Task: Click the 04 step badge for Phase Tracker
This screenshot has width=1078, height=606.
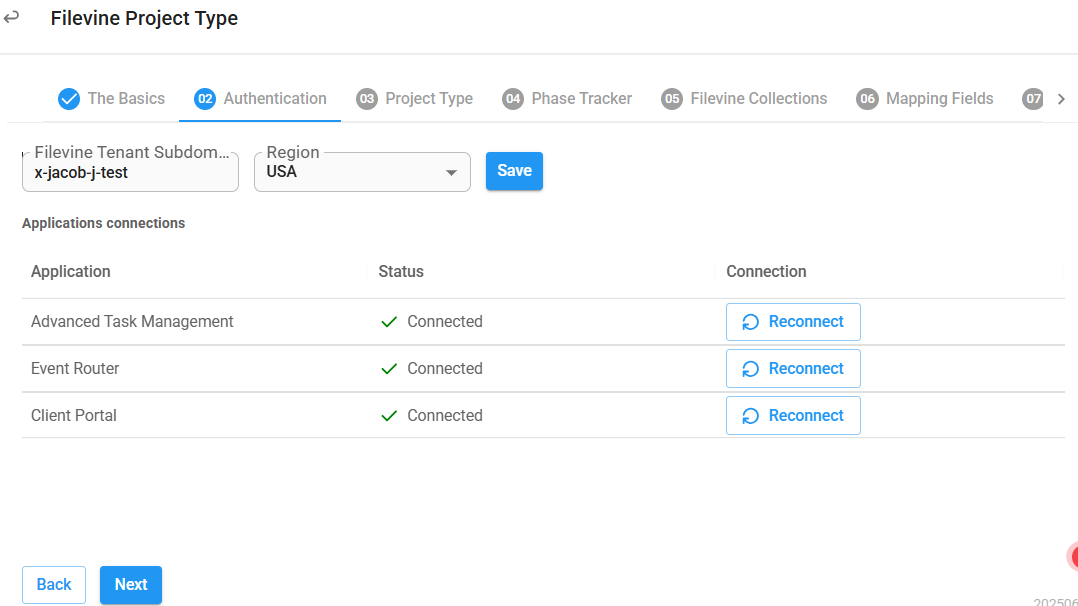Action: tap(513, 99)
